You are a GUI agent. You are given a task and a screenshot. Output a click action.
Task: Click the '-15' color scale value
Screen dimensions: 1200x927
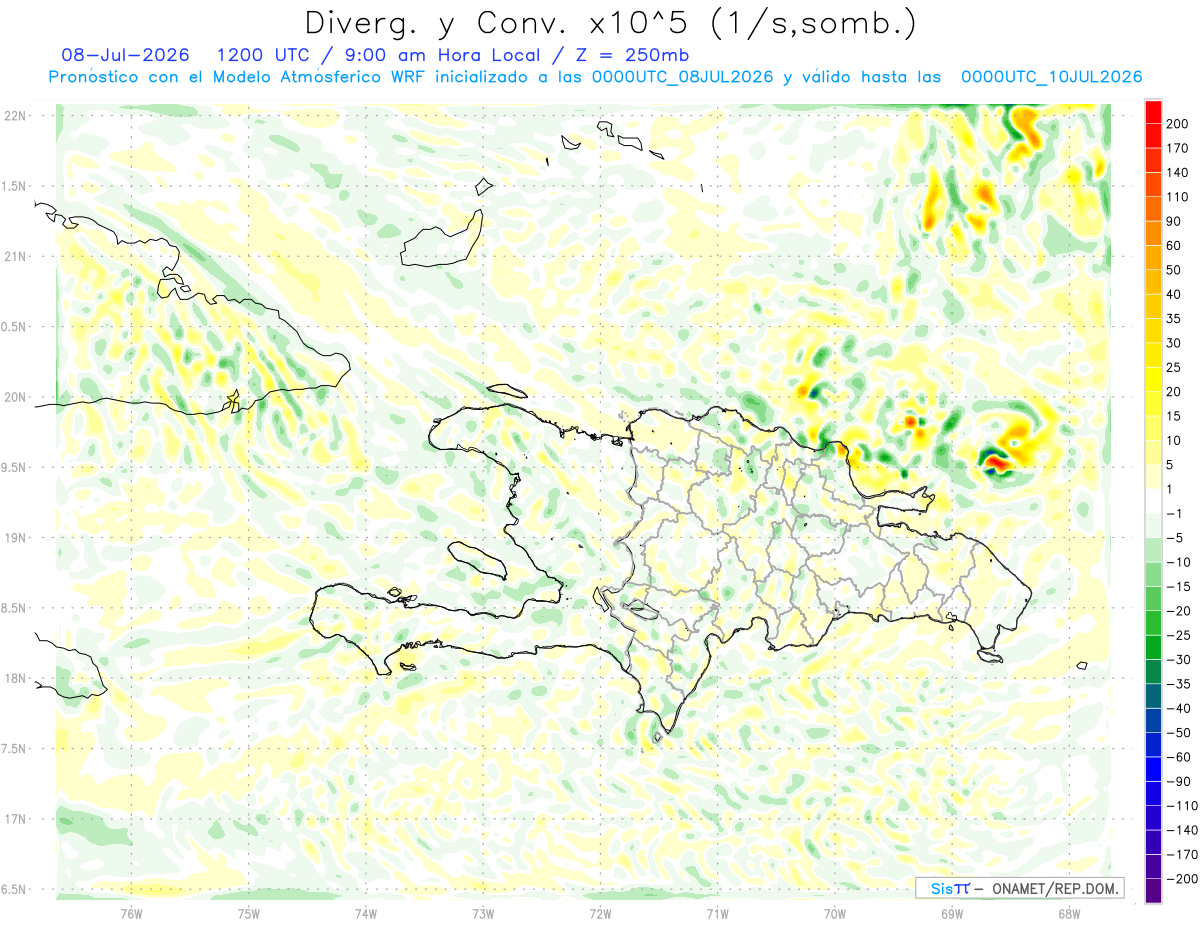tap(1179, 586)
